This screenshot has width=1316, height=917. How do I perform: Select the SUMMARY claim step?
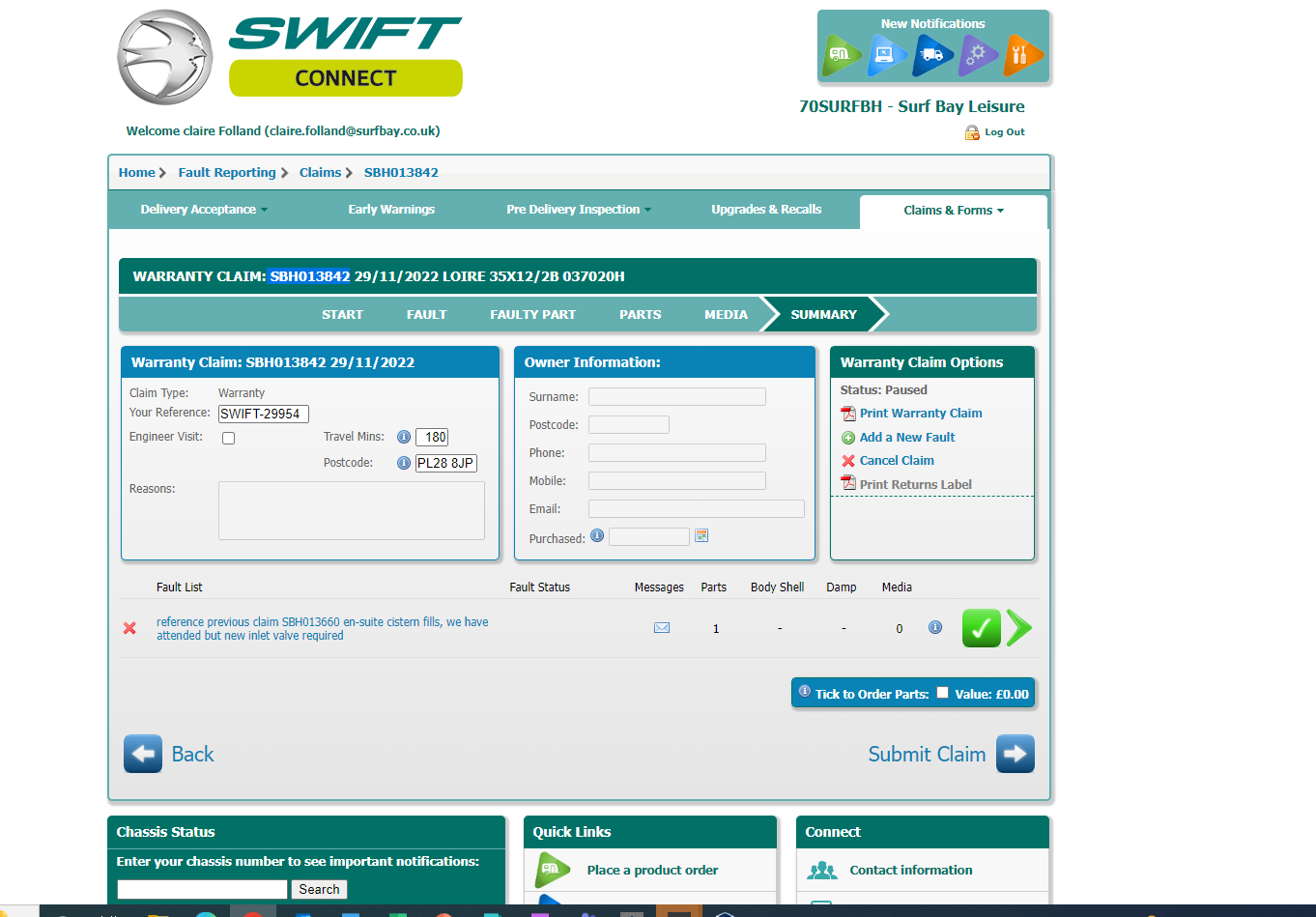[823, 315]
